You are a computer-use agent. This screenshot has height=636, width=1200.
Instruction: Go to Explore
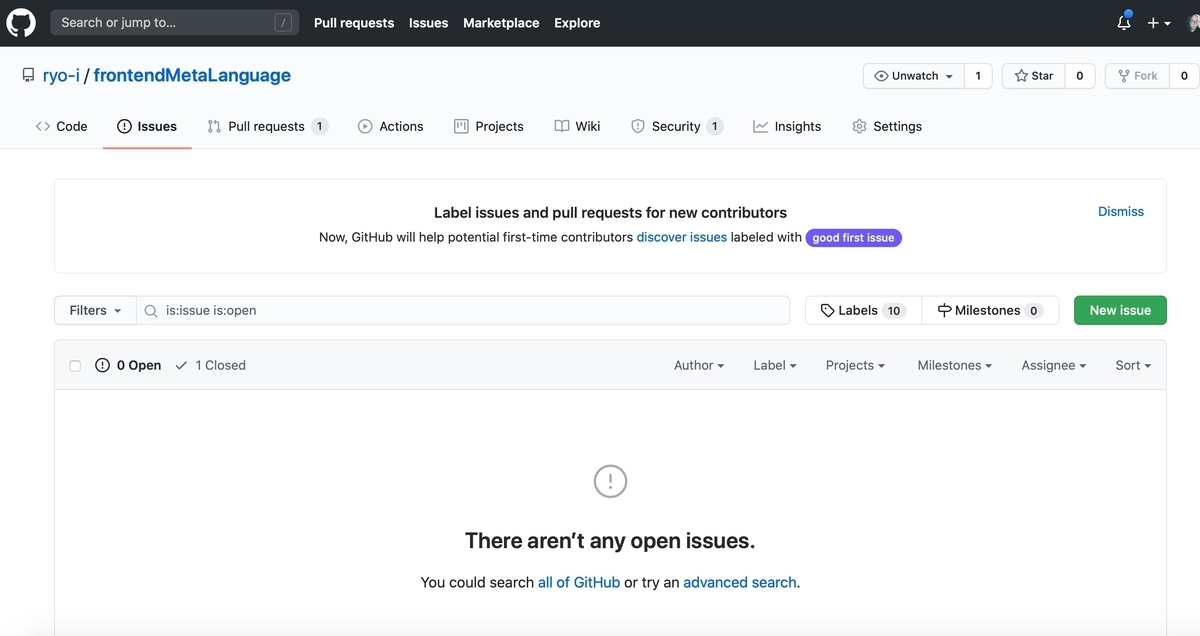click(x=577, y=22)
